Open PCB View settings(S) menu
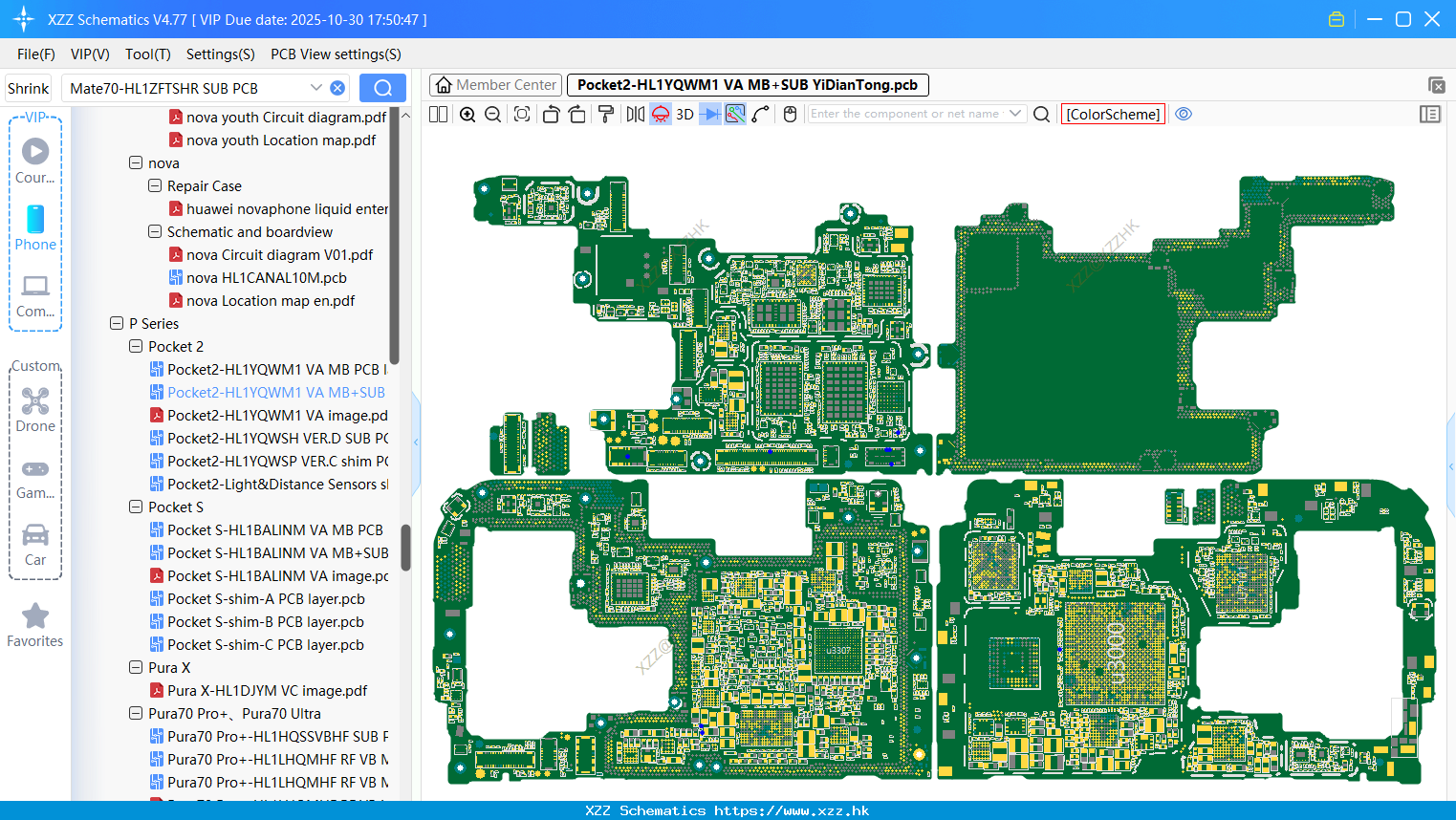 click(336, 54)
